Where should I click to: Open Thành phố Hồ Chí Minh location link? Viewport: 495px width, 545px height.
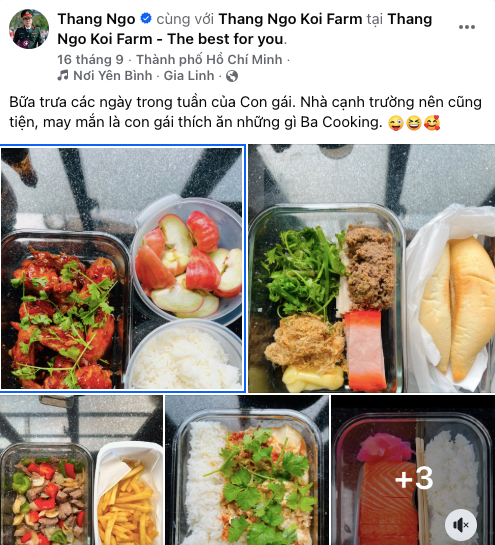click(x=209, y=59)
